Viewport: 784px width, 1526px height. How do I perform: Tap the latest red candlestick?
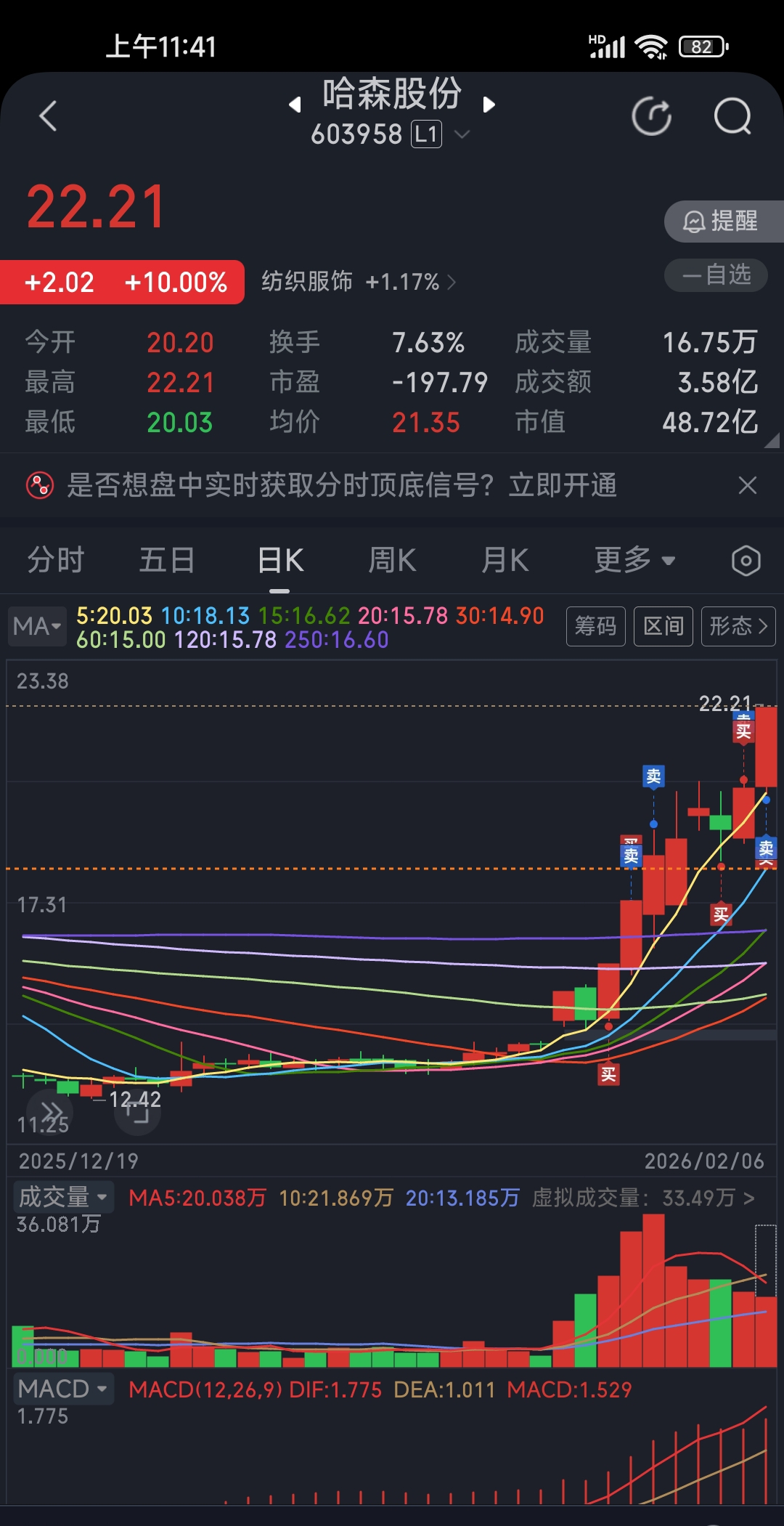coord(766,747)
